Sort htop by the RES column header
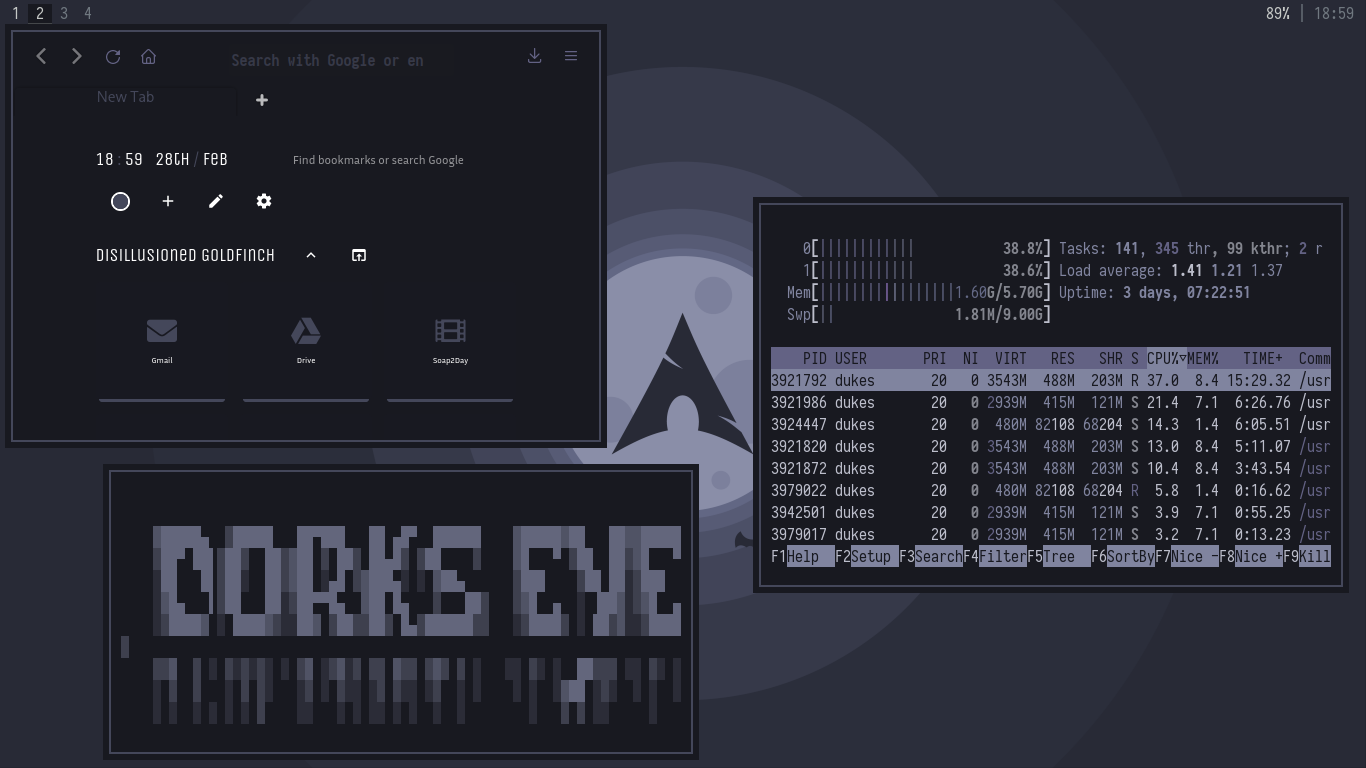The height and width of the screenshot is (768, 1366). 1063,358
